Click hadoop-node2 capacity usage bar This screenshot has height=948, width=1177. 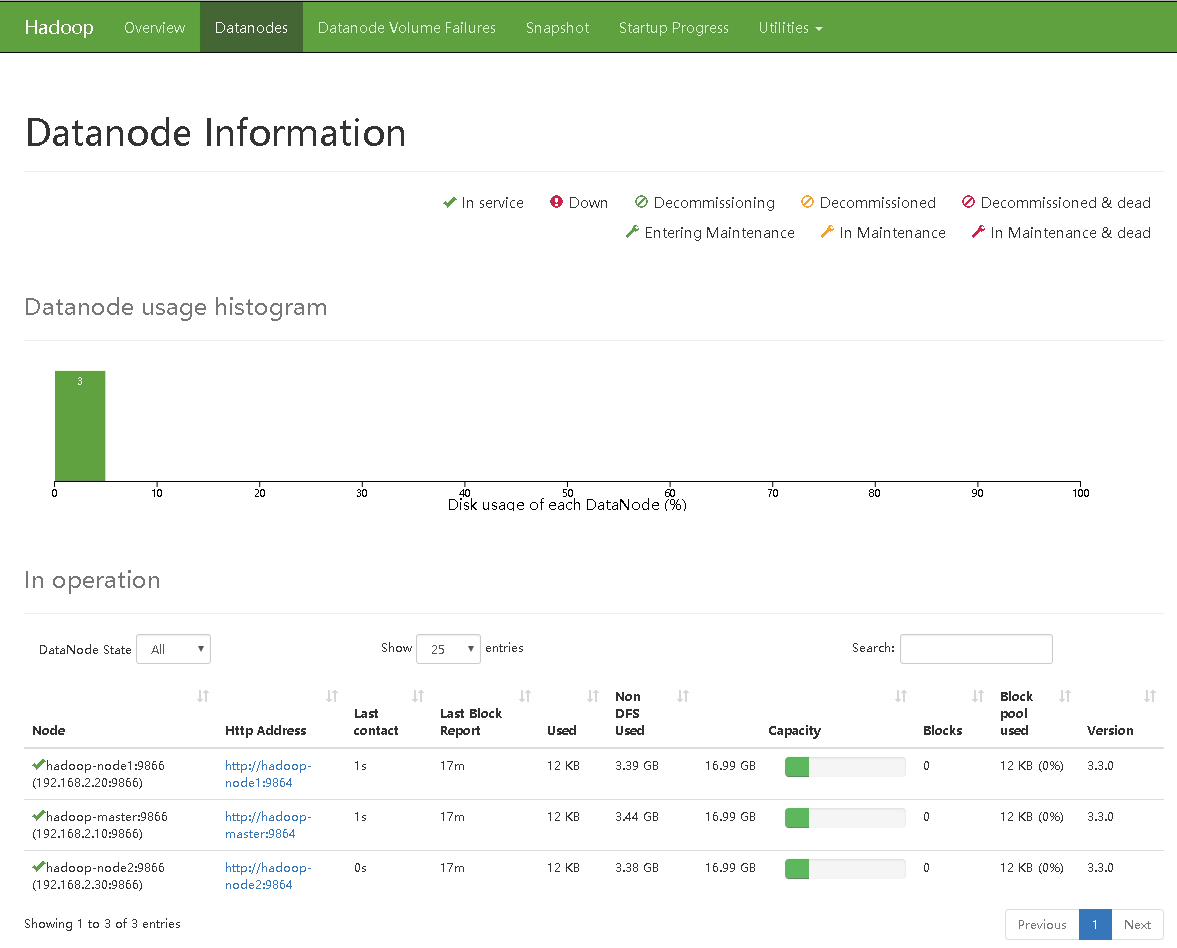845,868
